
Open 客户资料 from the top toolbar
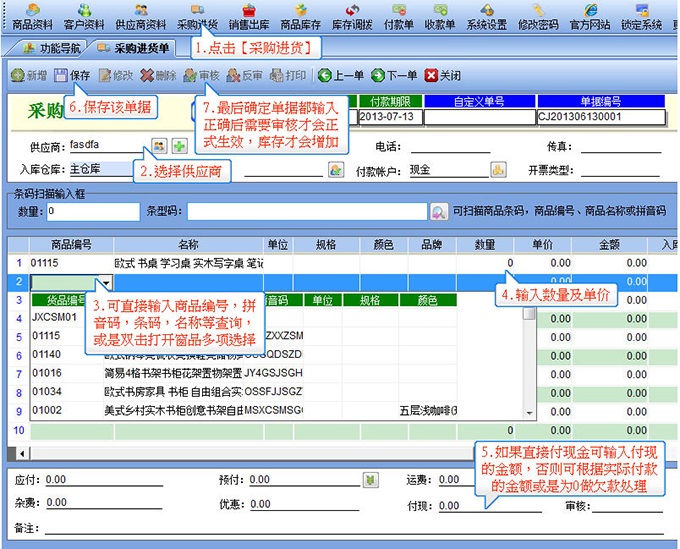(84, 16)
